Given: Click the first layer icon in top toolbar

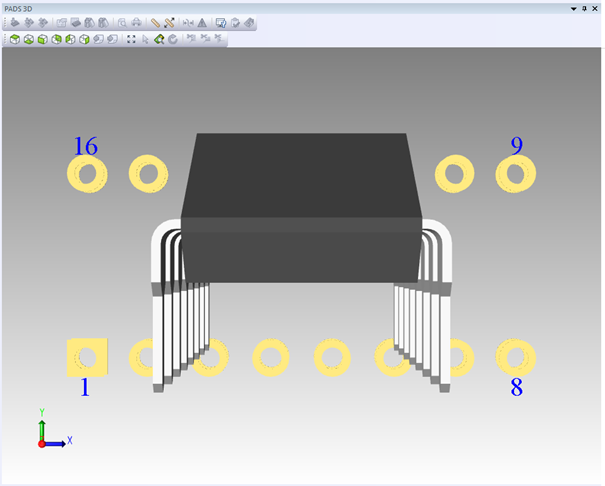Looking at the screenshot, I should pyautogui.click(x=15, y=23).
